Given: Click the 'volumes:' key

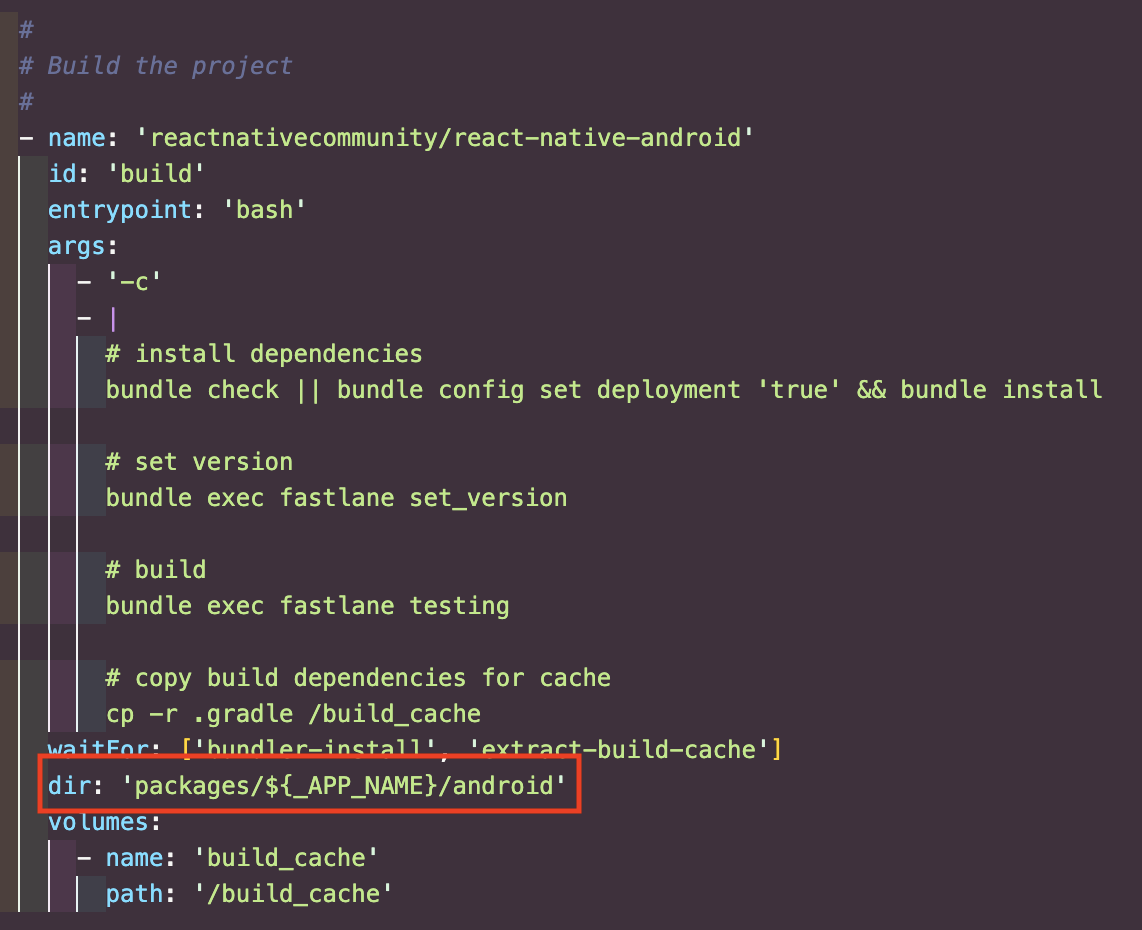Looking at the screenshot, I should pyautogui.click(x=104, y=821).
